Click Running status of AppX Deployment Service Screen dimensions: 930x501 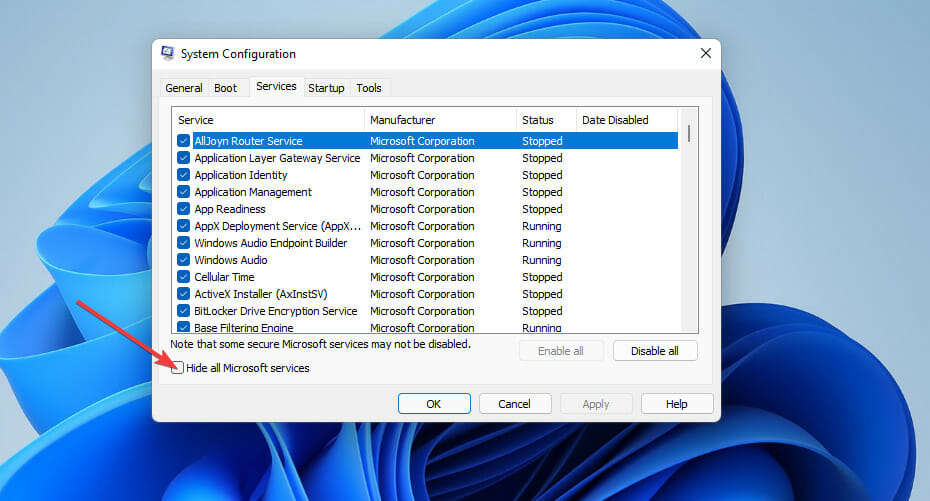tap(542, 226)
